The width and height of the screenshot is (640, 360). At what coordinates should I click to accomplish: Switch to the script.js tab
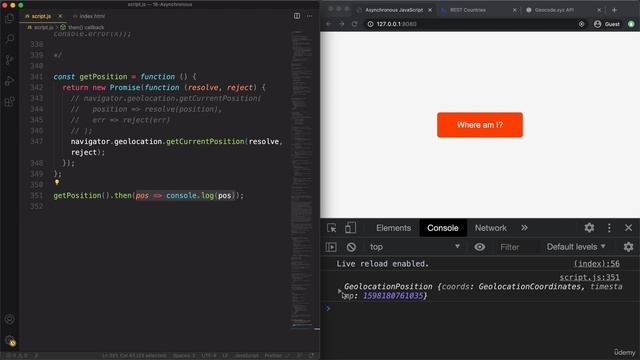41,16
